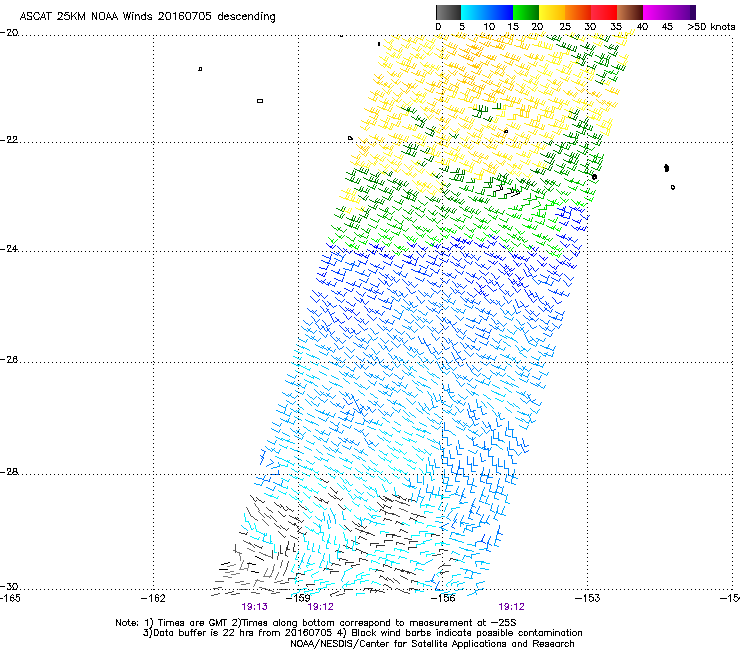This screenshot has width=740, height=650.
Task: Click the '-24' latitude axis label
Action: point(9,249)
